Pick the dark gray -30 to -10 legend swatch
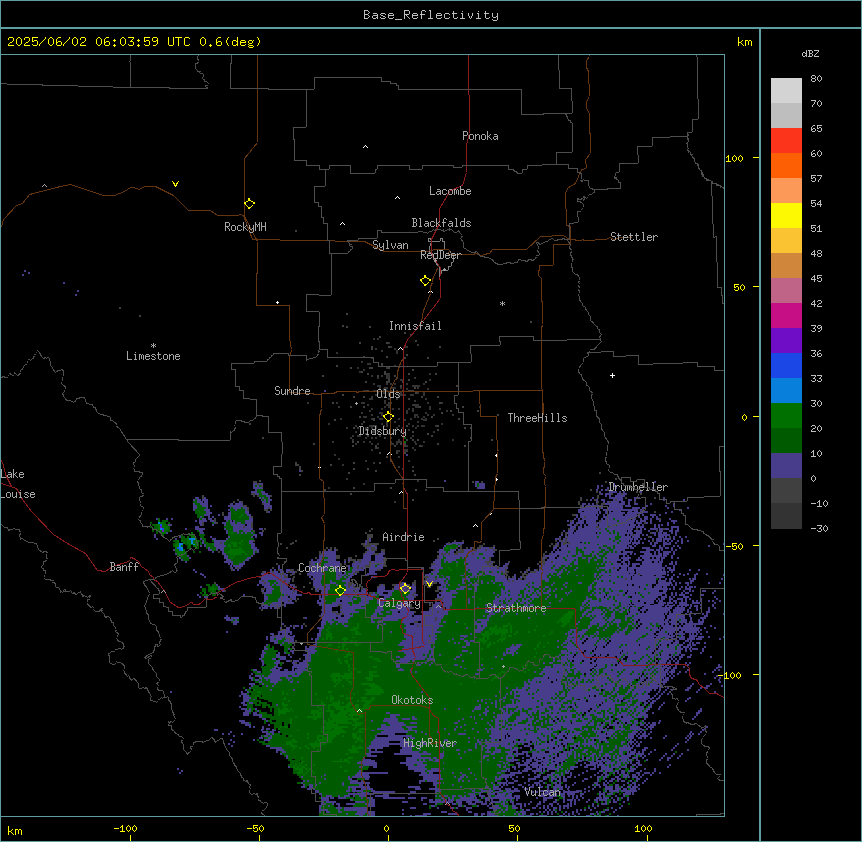This screenshot has width=862, height=842. pos(786,516)
